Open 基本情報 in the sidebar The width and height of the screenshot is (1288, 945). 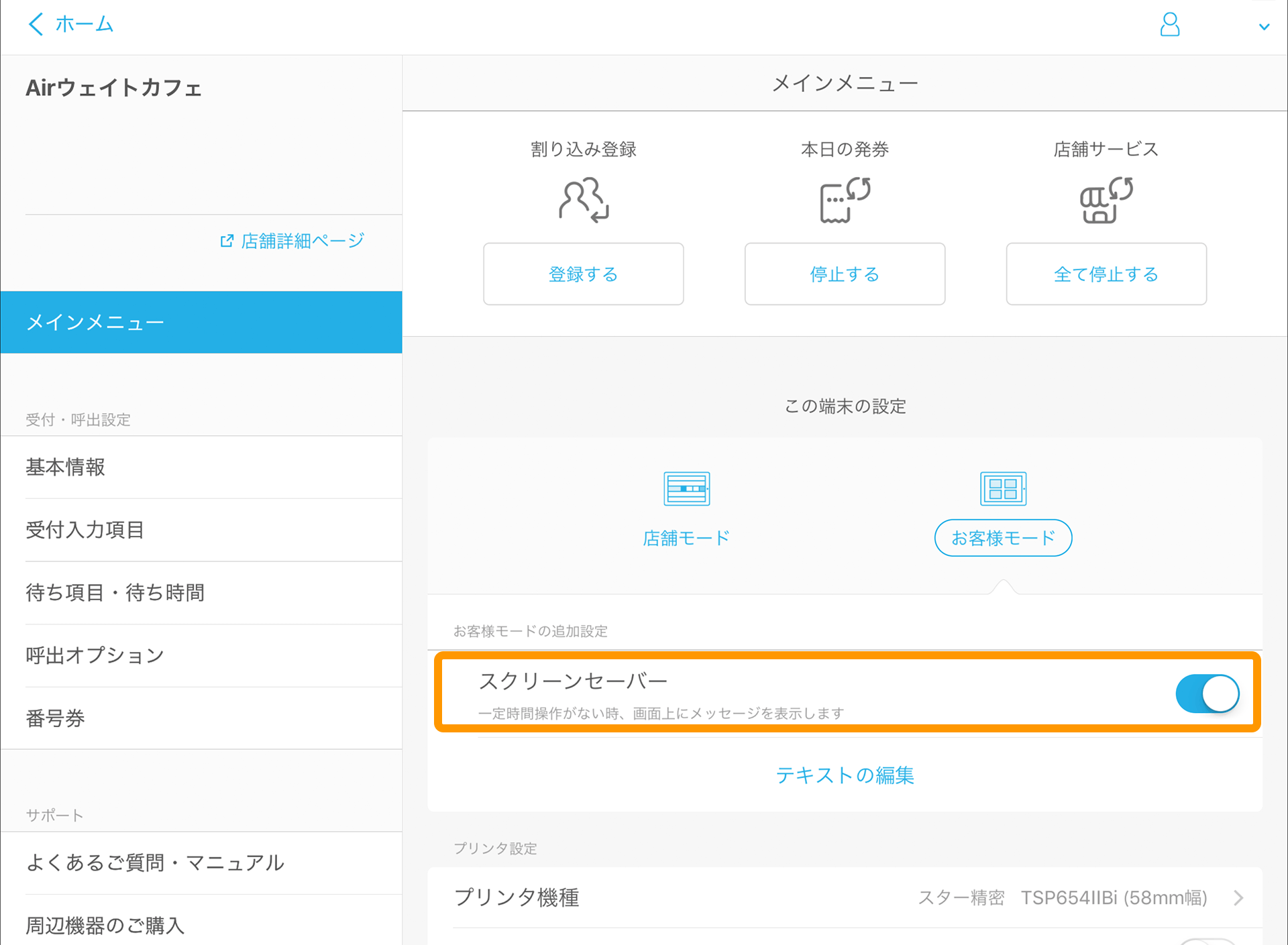pos(201,467)
